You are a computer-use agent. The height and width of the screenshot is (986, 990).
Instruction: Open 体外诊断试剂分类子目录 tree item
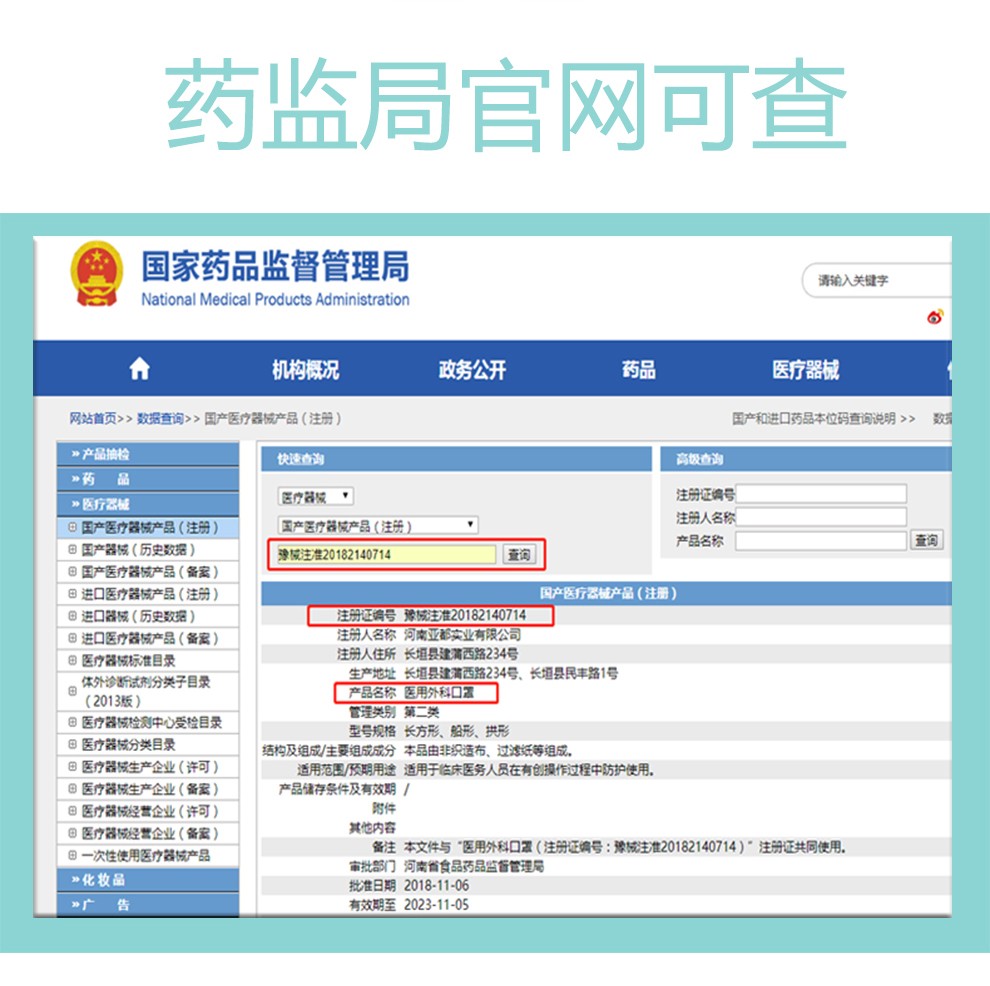(146, 691)
